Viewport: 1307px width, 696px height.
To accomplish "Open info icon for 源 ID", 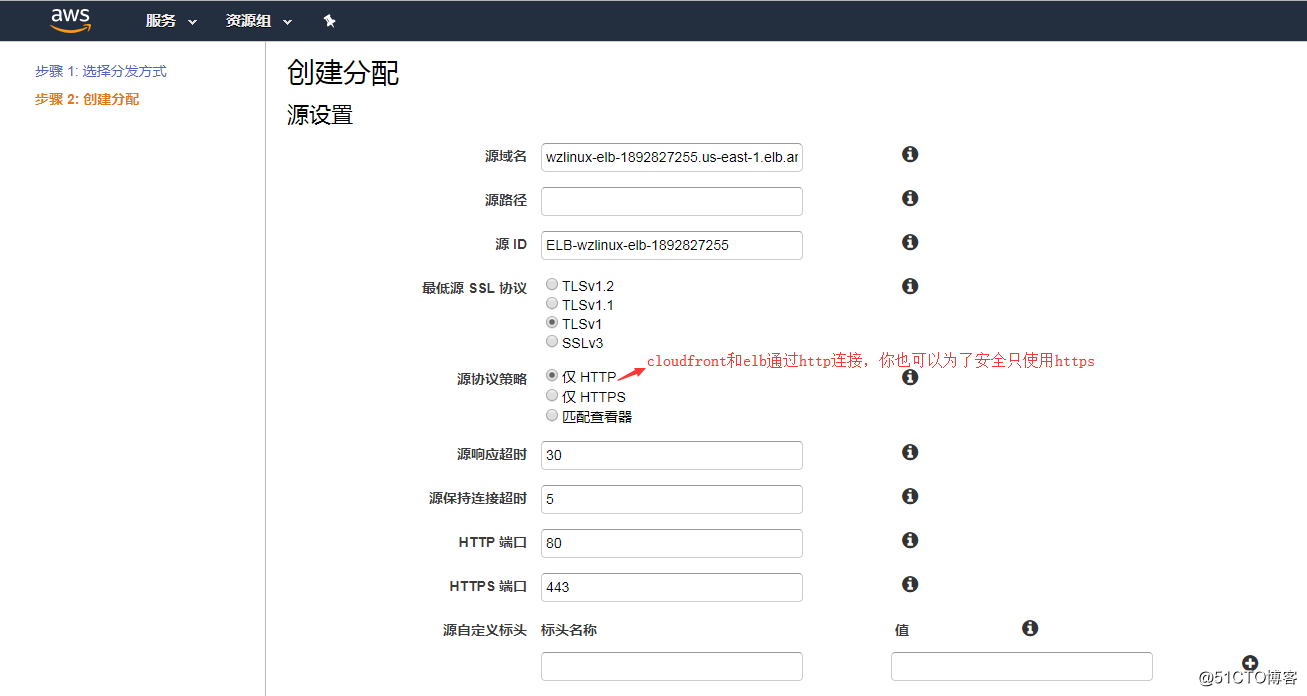I will 910,242.
